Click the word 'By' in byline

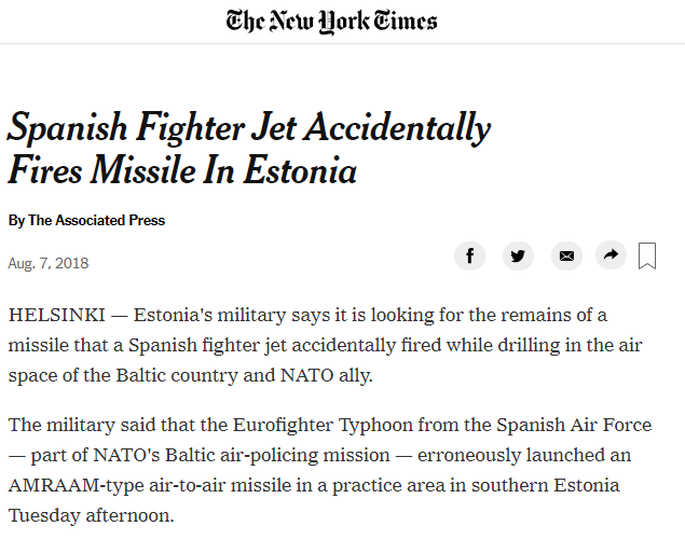coord(17,221)
